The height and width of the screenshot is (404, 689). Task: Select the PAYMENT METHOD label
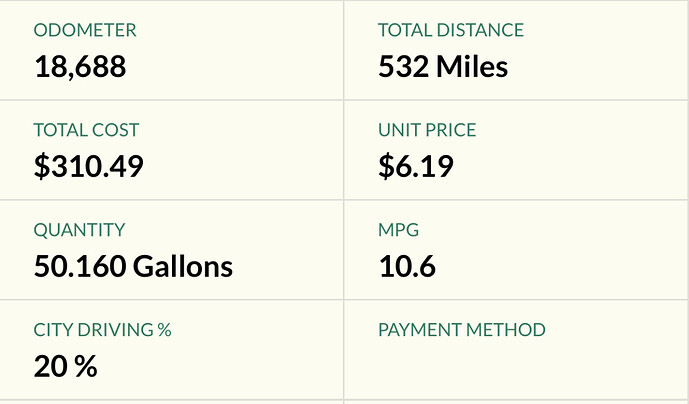click(x=462, y=330)
